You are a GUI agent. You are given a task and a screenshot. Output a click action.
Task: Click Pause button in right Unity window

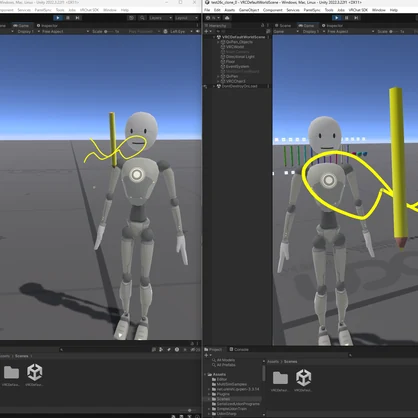tap(346, 18)
